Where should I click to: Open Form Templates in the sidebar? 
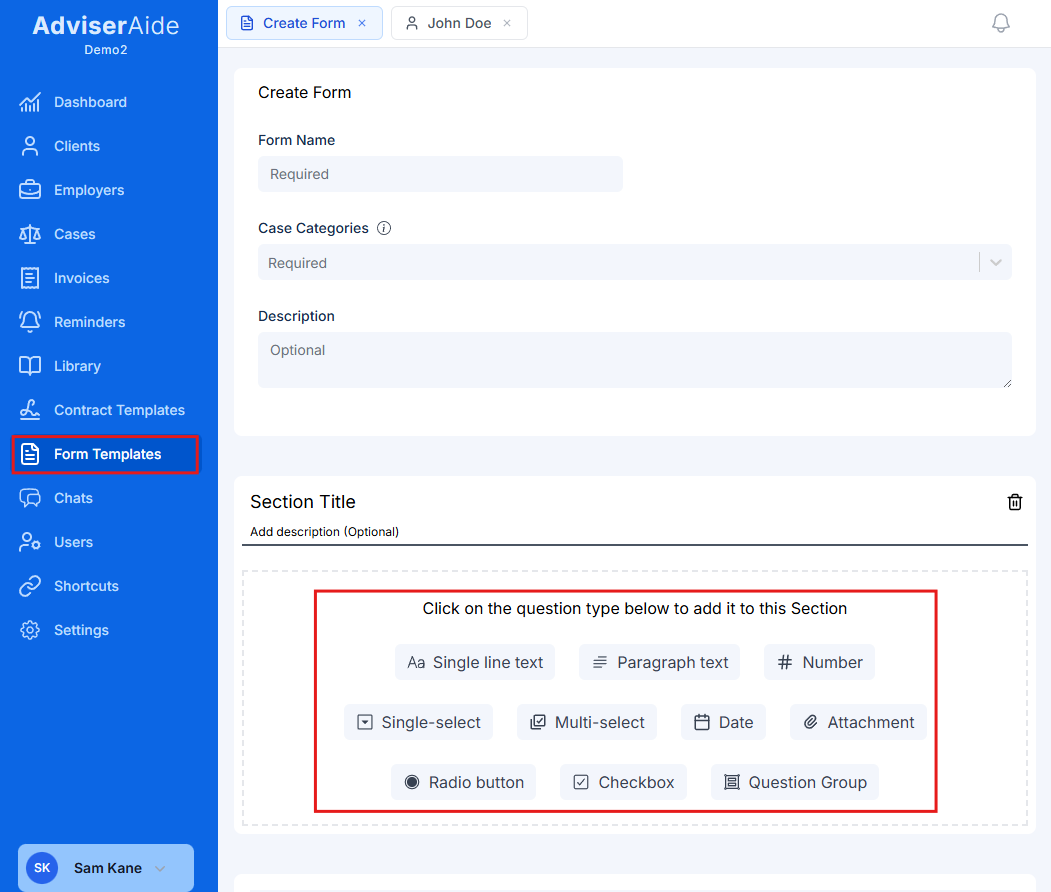(105, 454)
